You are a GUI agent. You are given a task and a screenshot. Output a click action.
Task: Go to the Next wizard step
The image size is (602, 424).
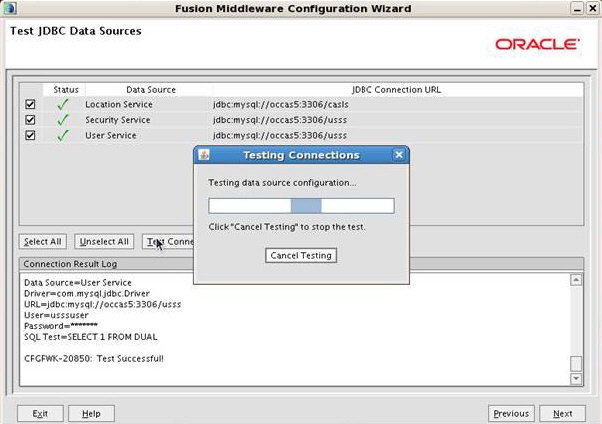562,413
